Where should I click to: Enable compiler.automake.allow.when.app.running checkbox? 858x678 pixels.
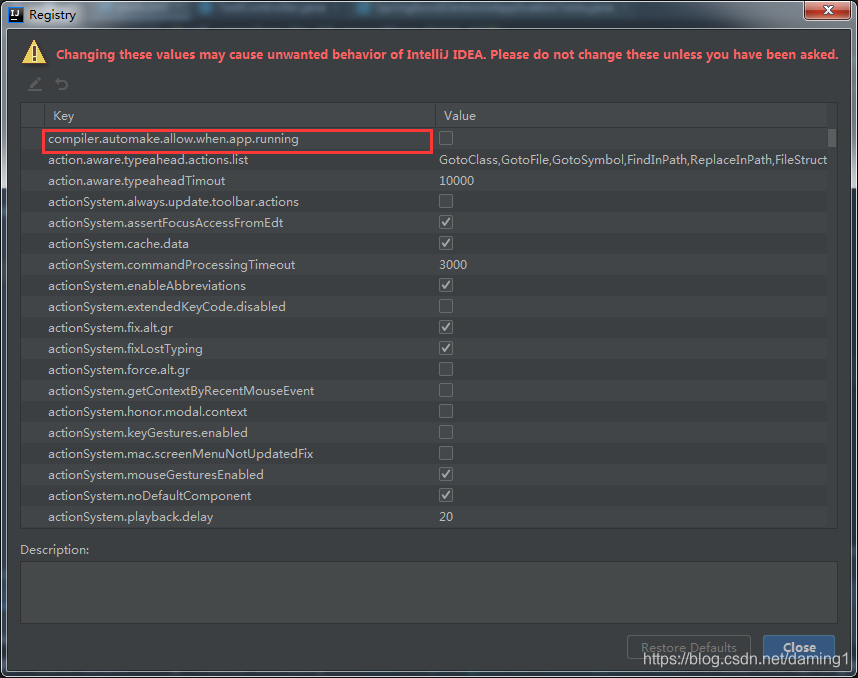(446, 138)
